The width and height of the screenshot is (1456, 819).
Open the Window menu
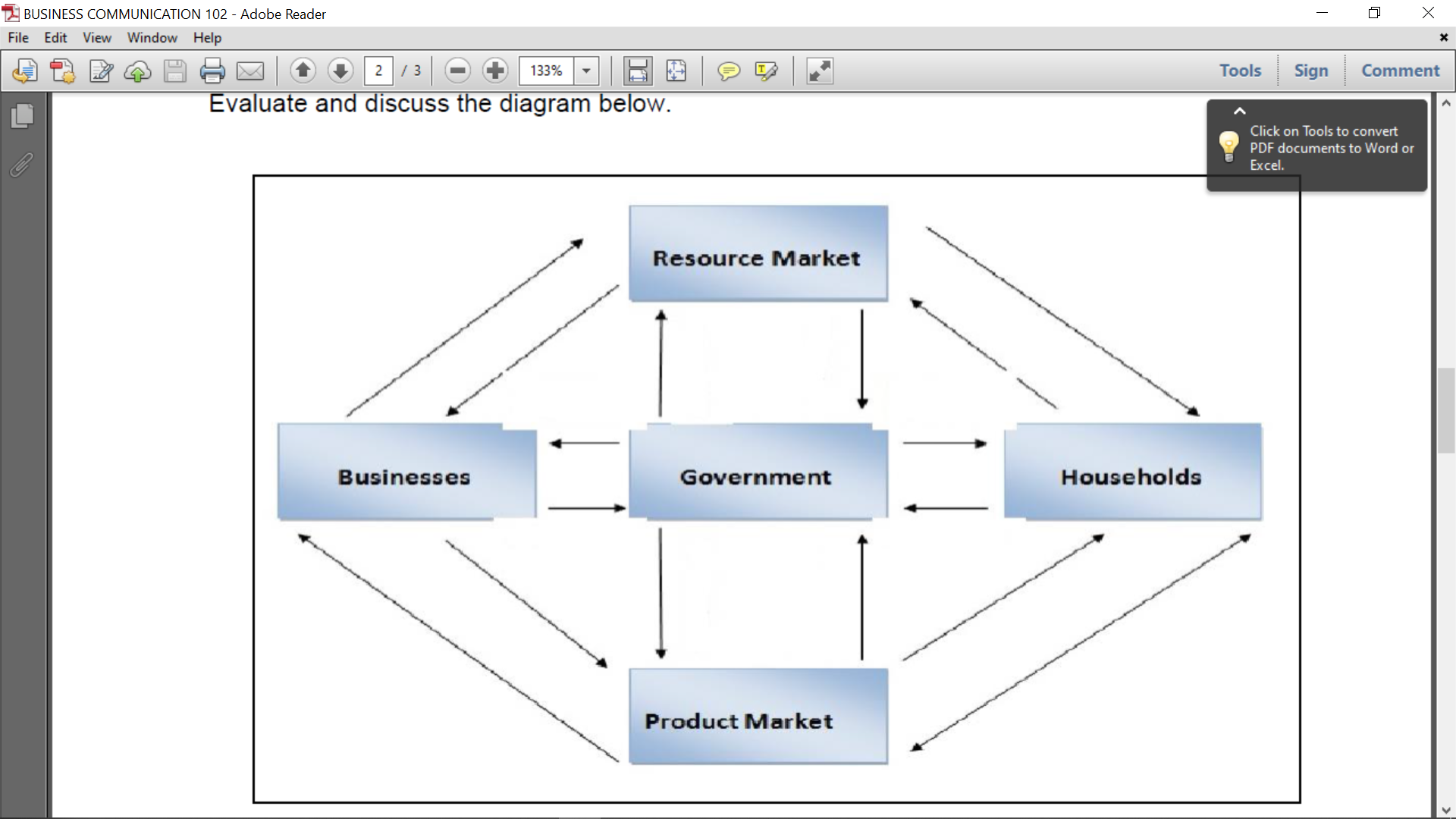coord(152,38)
